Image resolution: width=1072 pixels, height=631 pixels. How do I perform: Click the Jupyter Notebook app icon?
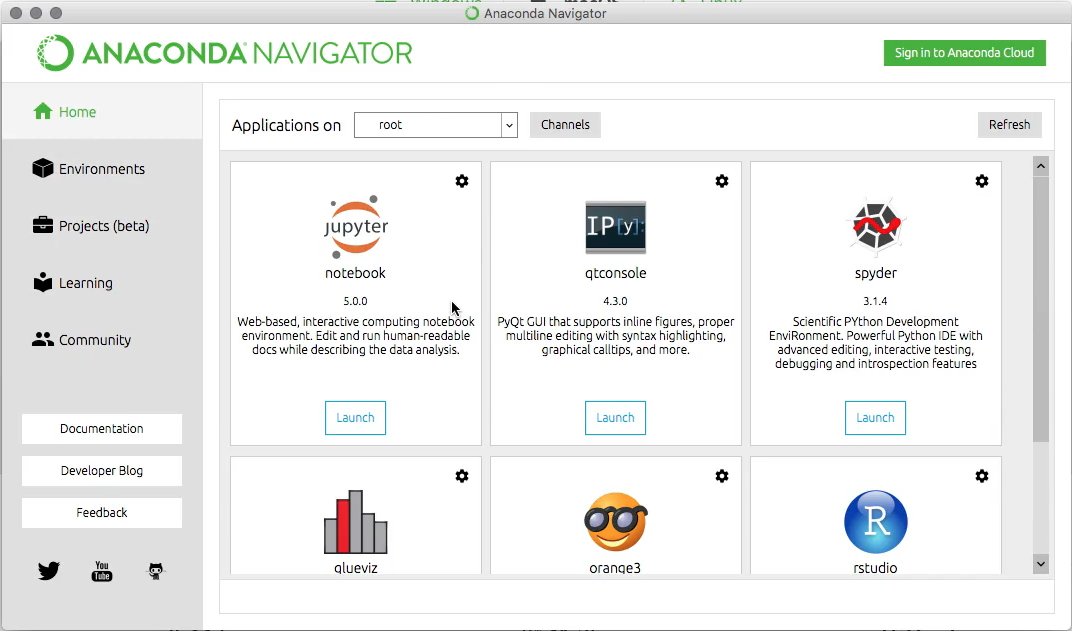[355, 228]
